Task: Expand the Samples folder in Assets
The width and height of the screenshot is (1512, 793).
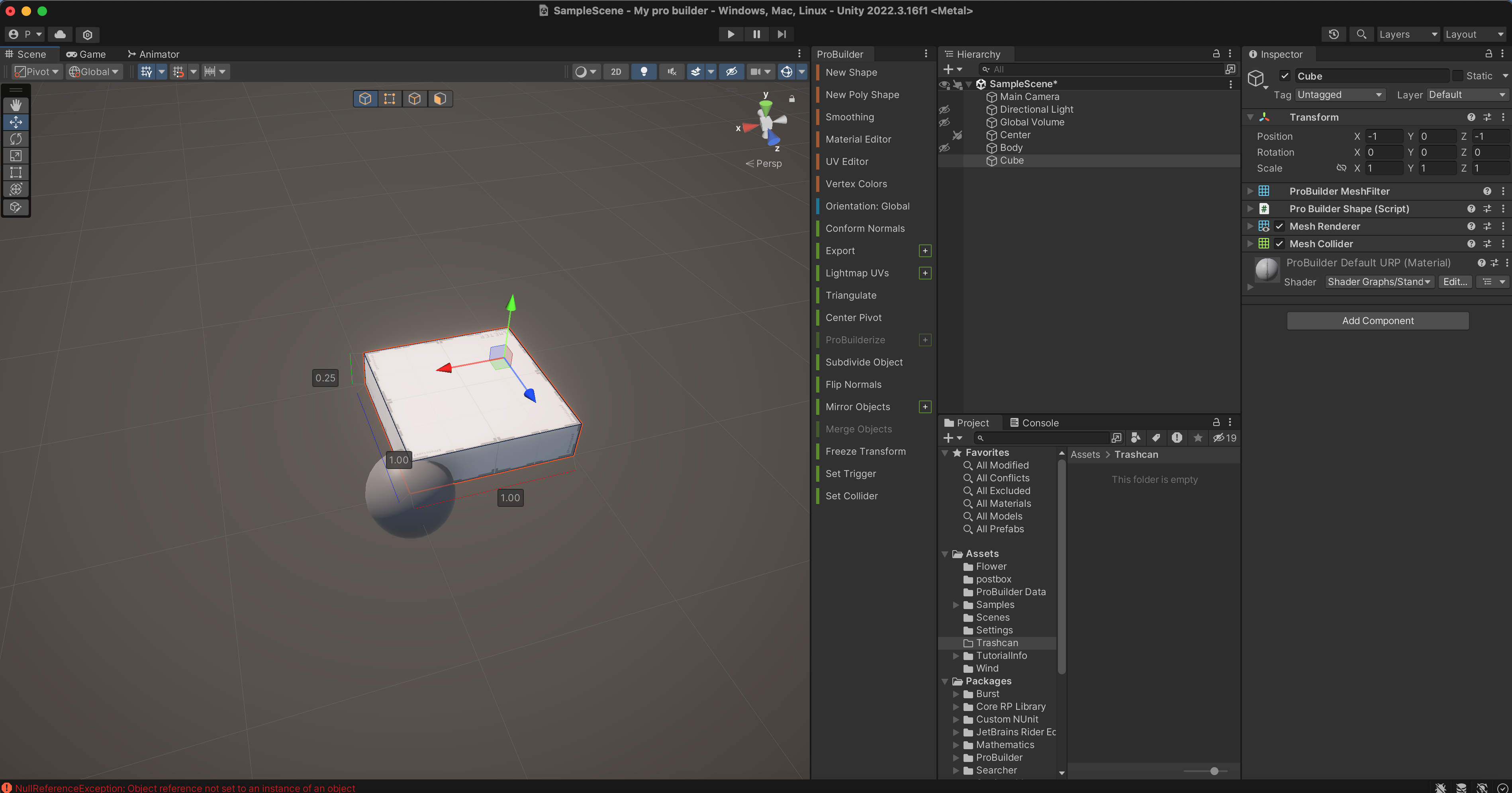Action: coord(956,605)
